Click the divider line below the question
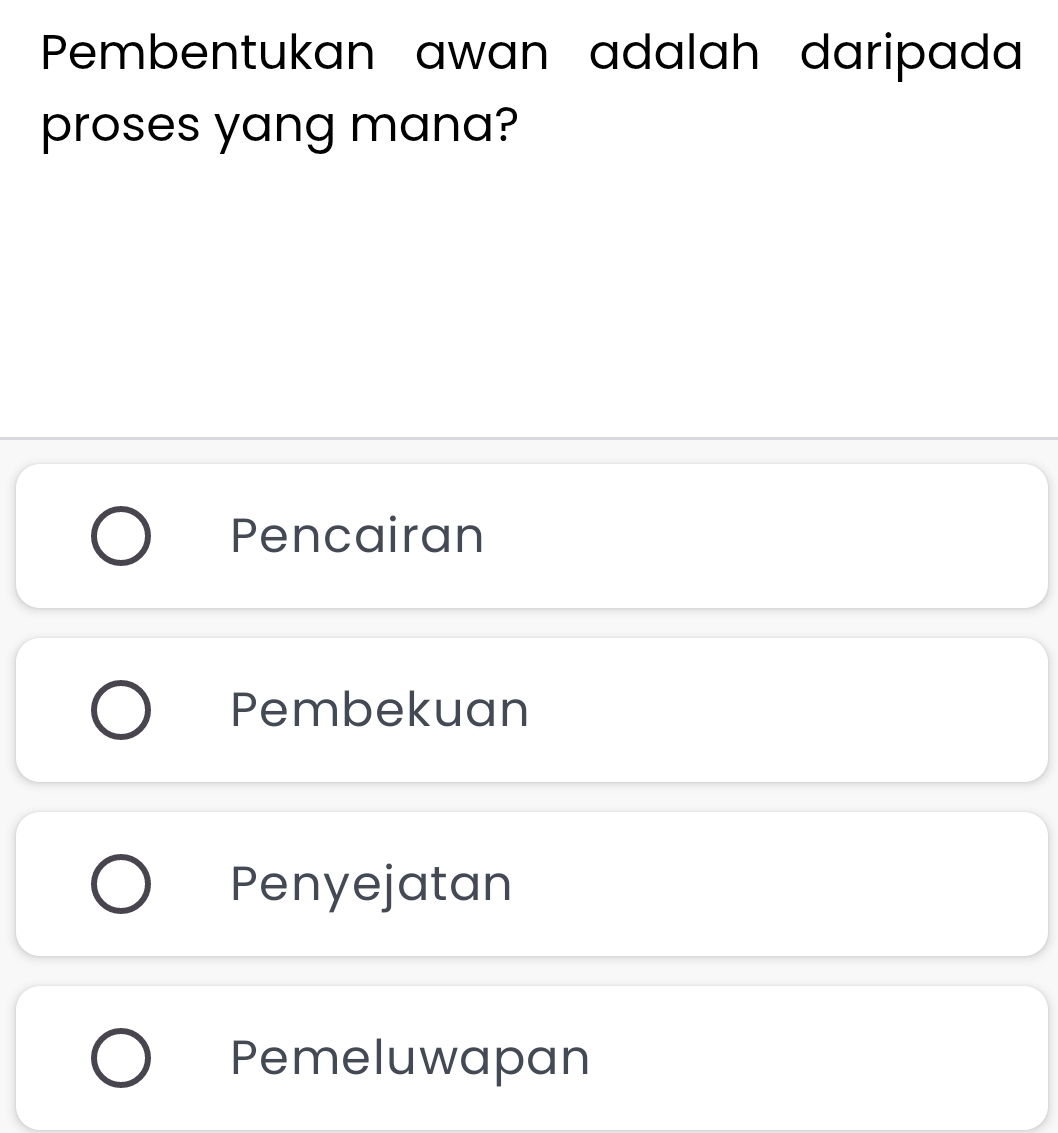 [x=529, y=438]
